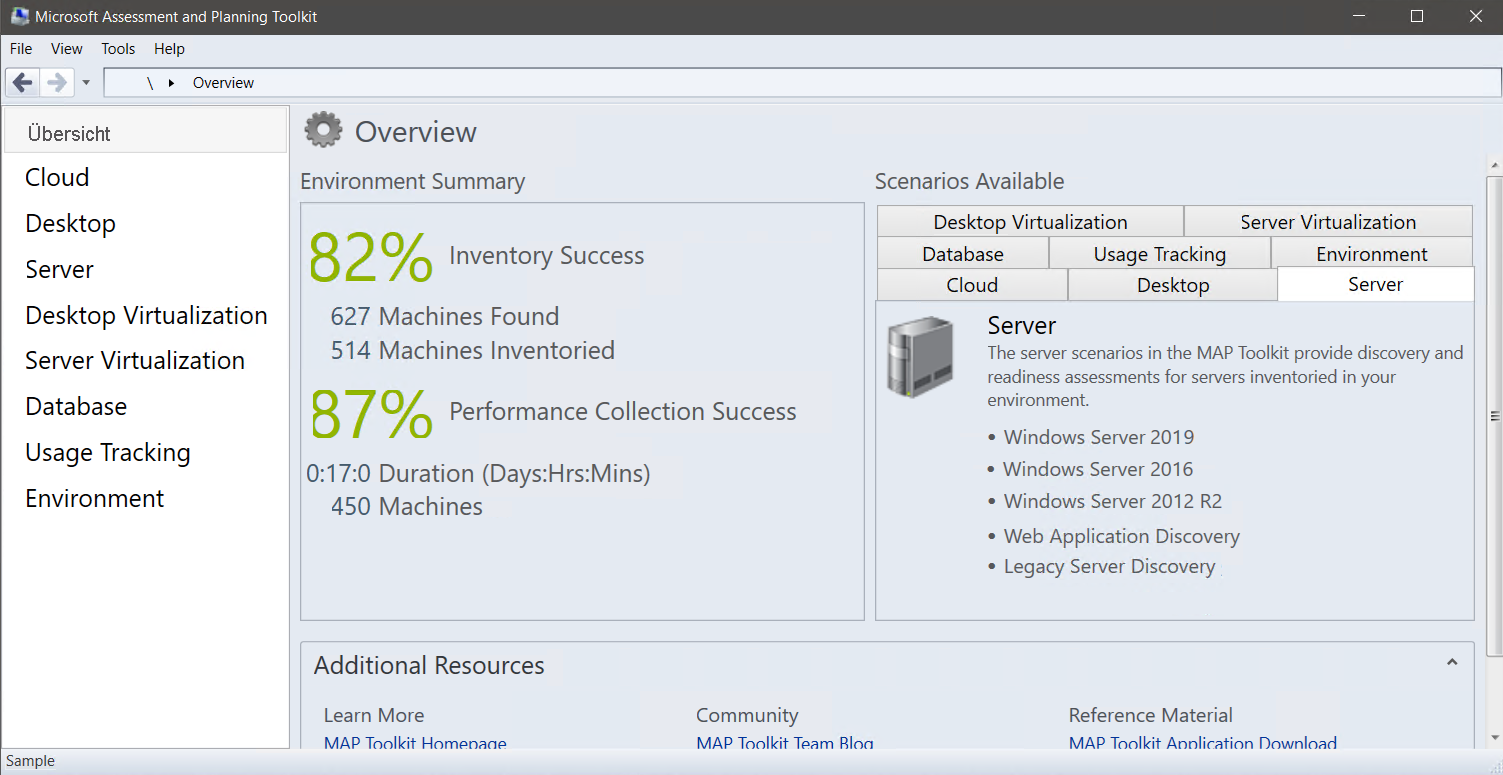Viewport: 1503px width, 775px height.
Task: Close the MAP Toolkit window
Action: [x=1475, y=17]
